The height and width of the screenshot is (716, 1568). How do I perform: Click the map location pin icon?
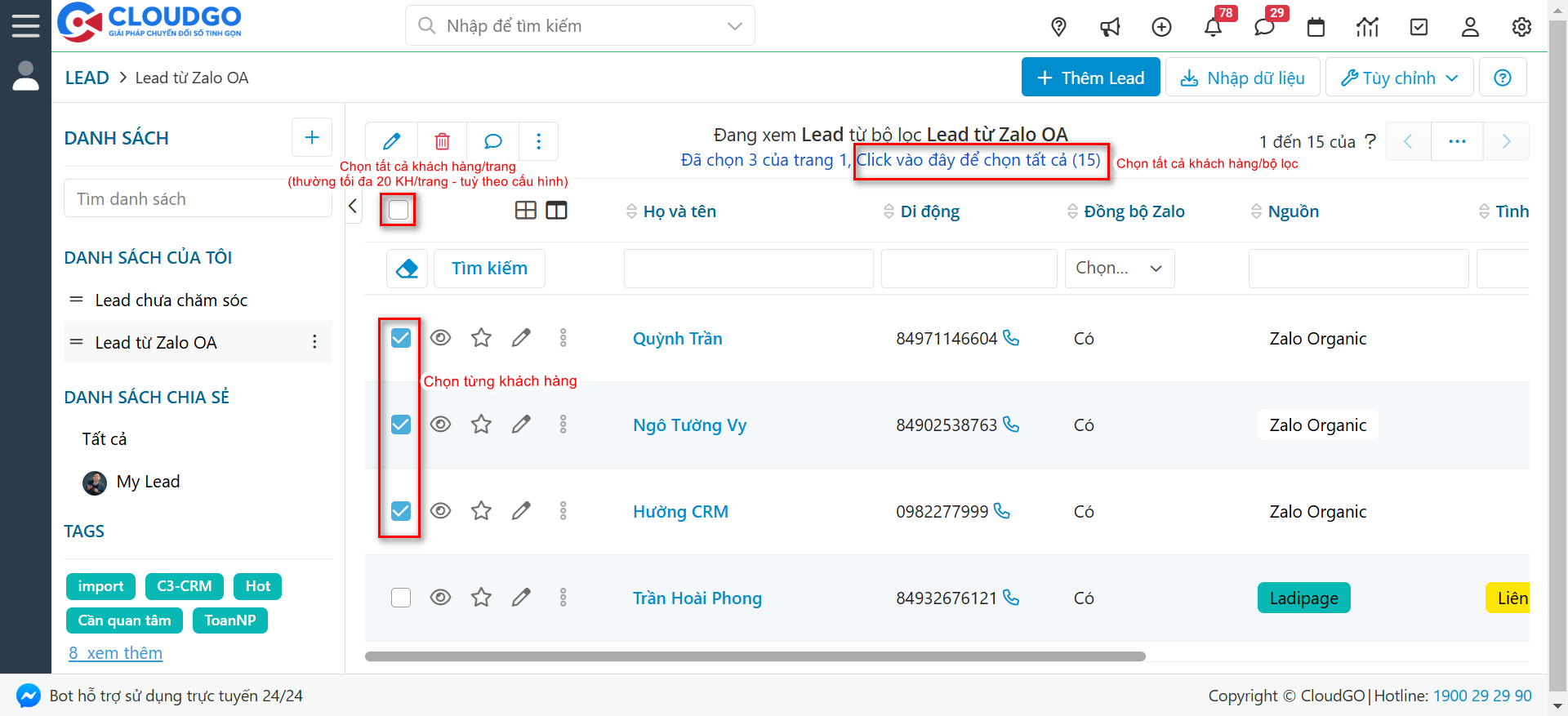(1058, 27)
